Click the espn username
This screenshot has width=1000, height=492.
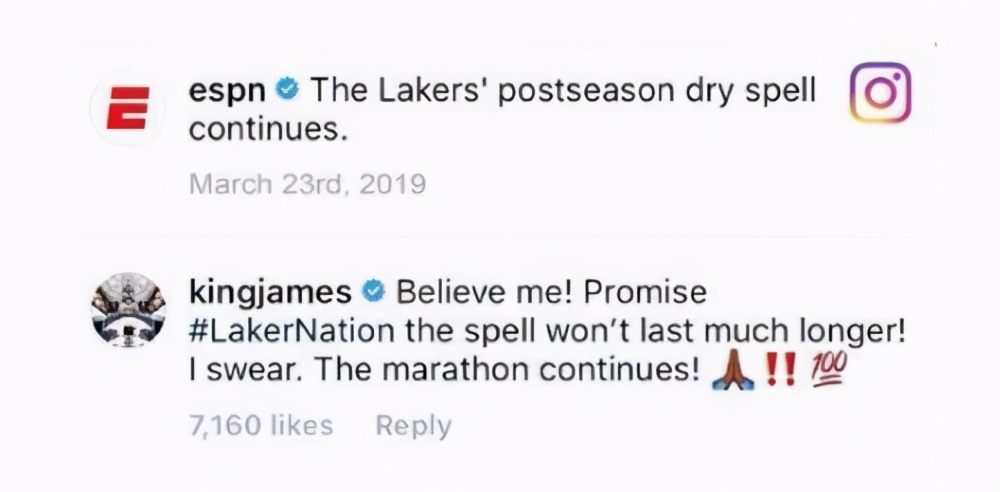pyautogui.click(x=227, y=93)
